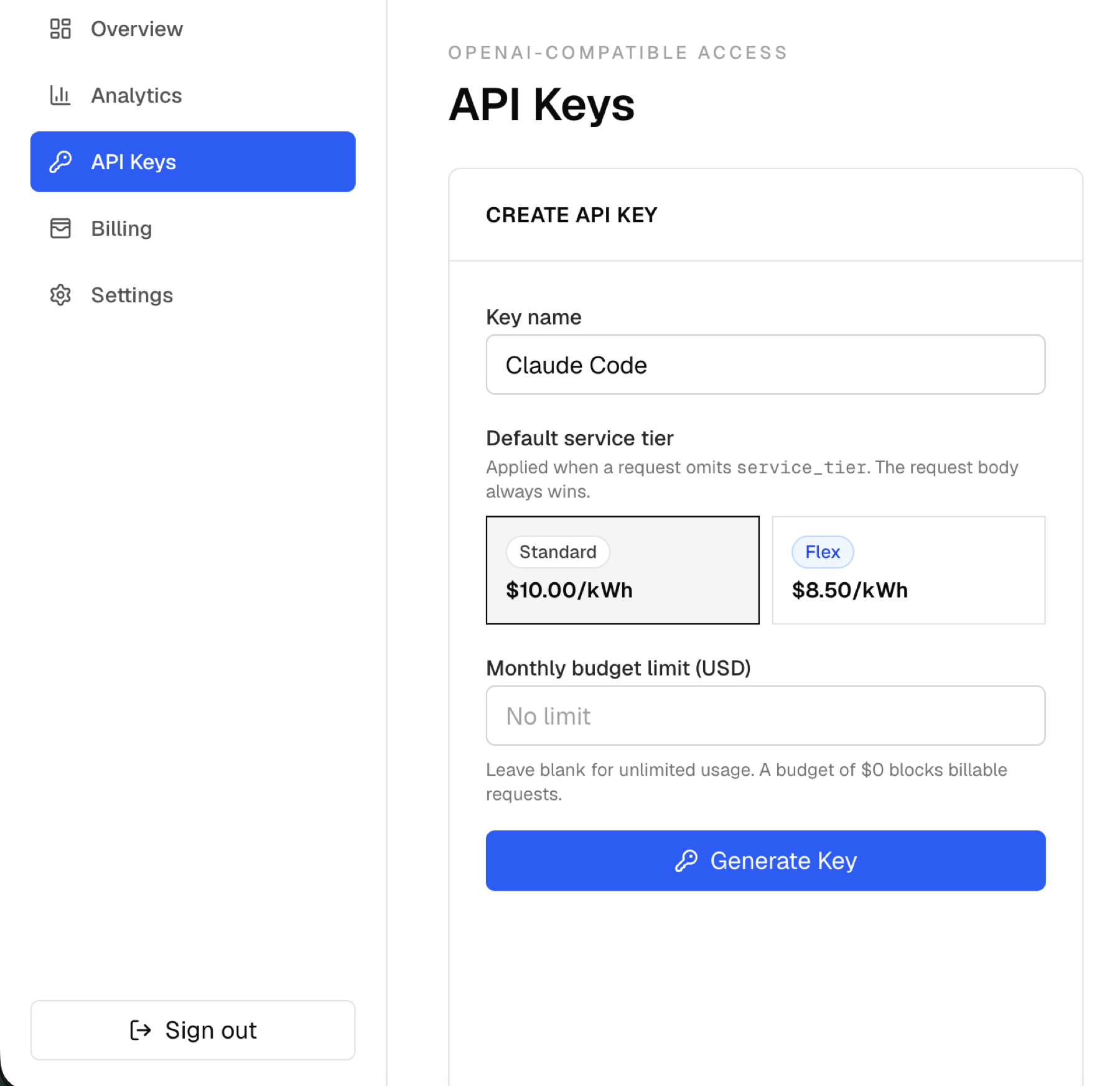Viewport: 1120px width, 1086px height.
Task: Select the Flex $8.50/kWh tier
Action: pyautogui.click(x=908, y=570)
